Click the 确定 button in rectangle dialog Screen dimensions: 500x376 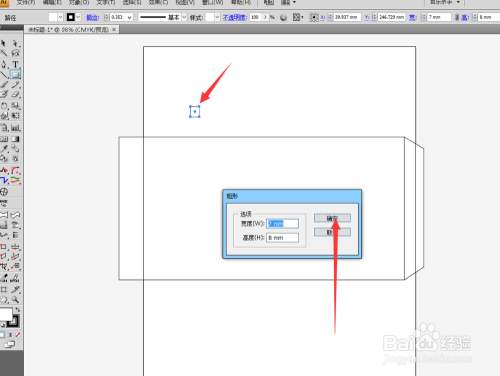click(332, 218)
